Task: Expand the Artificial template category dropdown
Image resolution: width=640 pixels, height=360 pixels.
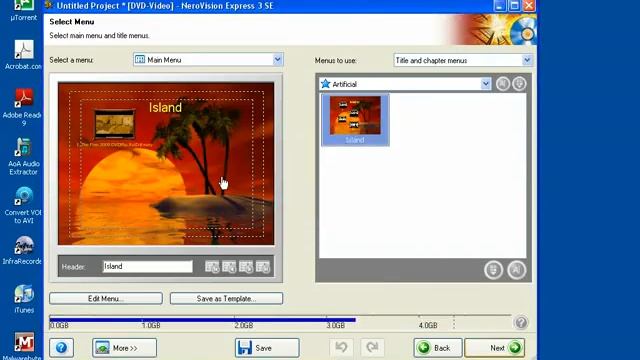Action: [x=405, y=84]
